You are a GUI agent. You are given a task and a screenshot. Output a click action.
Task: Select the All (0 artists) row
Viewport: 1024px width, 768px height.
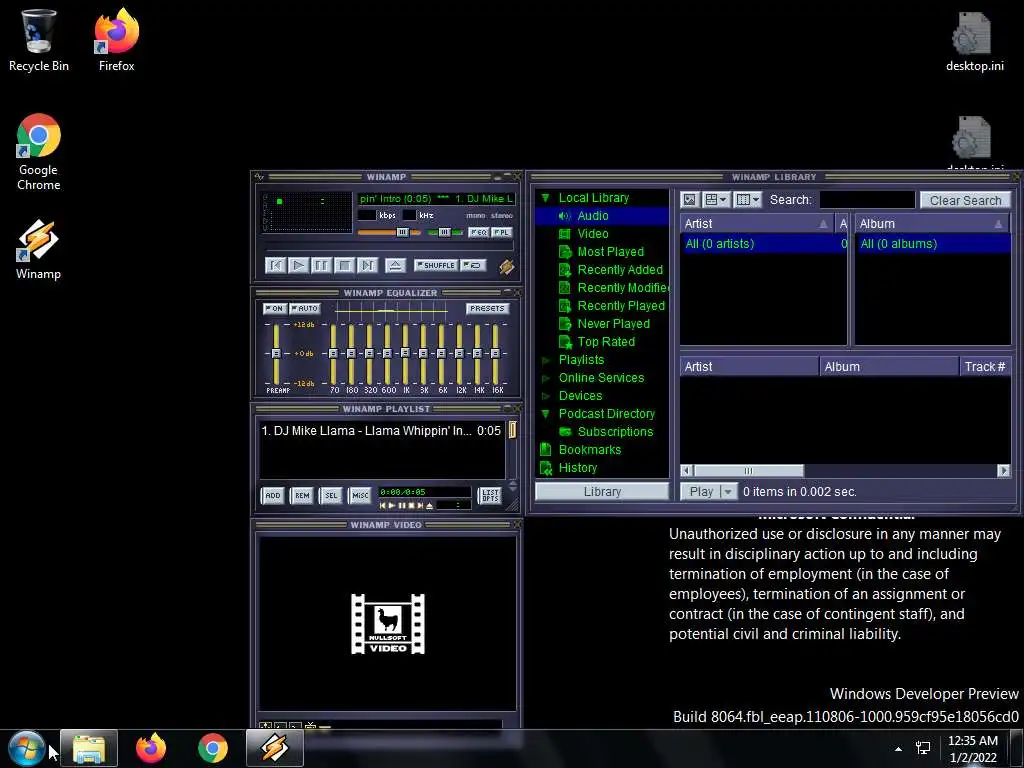763,244
